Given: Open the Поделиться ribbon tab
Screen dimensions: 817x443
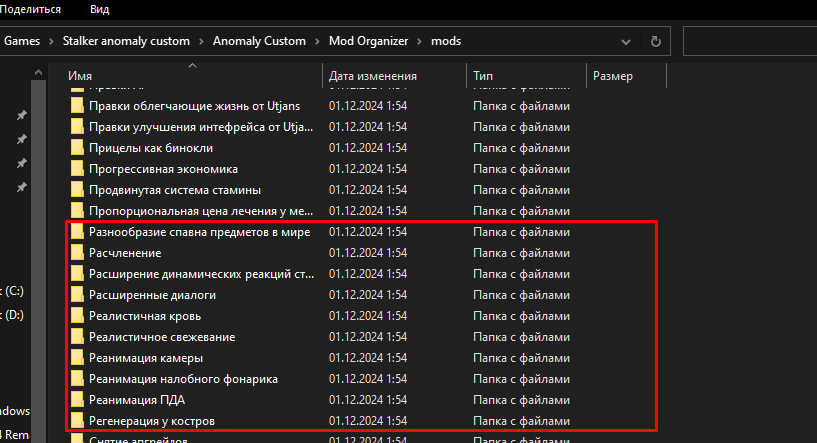Looking at the screenshot, I should [30, 9].
